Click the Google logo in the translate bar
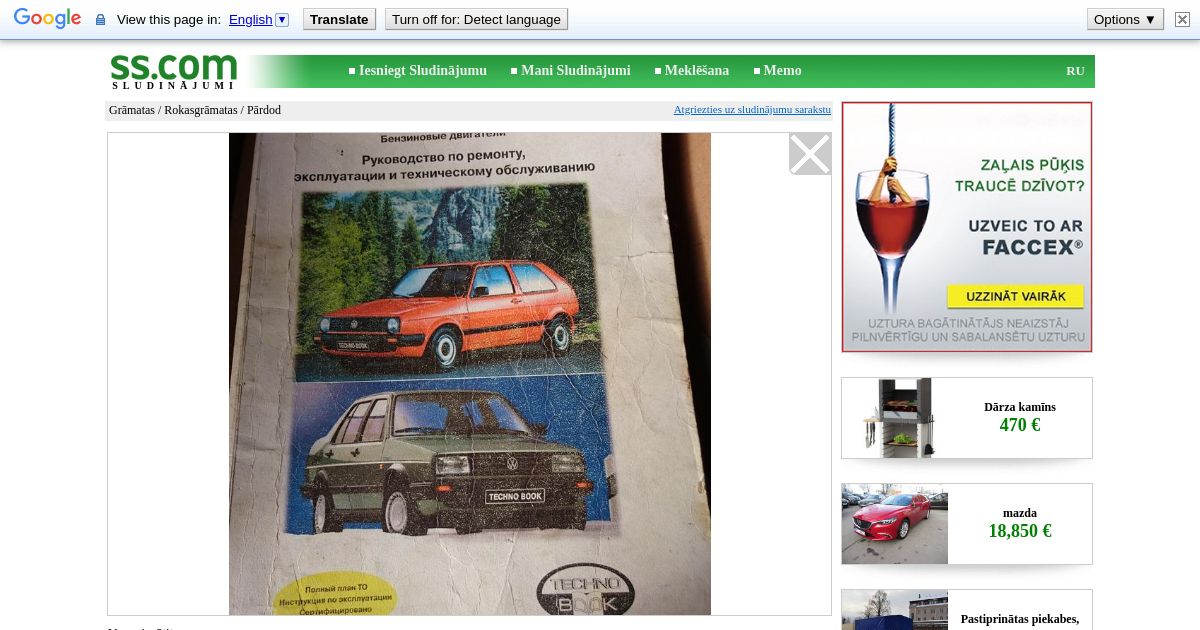Image resolution: width=1200 pixels, height=630 pixels. tap(47, 19)
